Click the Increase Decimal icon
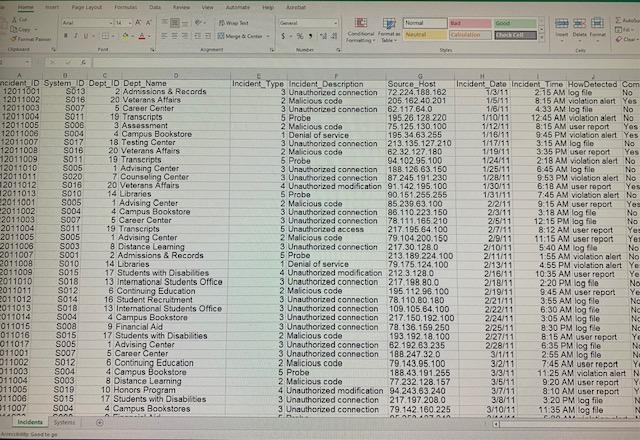Screen dimensions: 640x440 tap(324, 37)
